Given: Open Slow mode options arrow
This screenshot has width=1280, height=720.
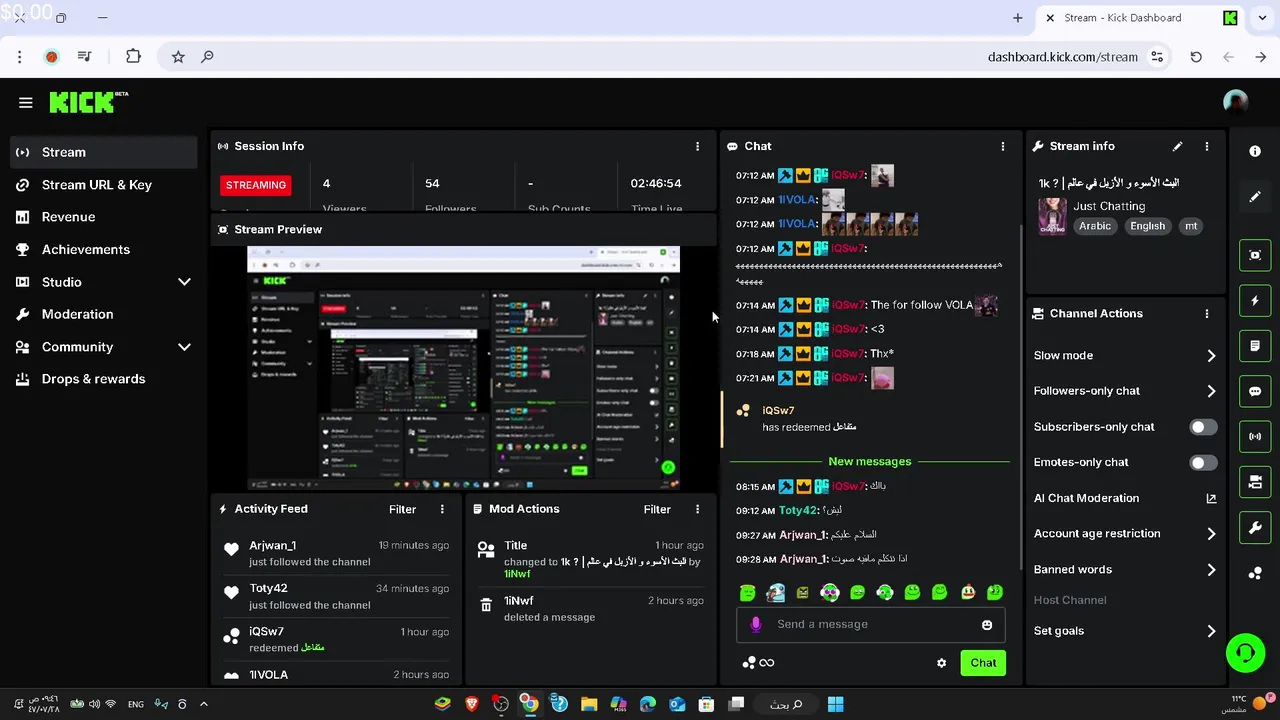Looking at the screenshot, I should pyautogui.click(x=1211, y=356).
